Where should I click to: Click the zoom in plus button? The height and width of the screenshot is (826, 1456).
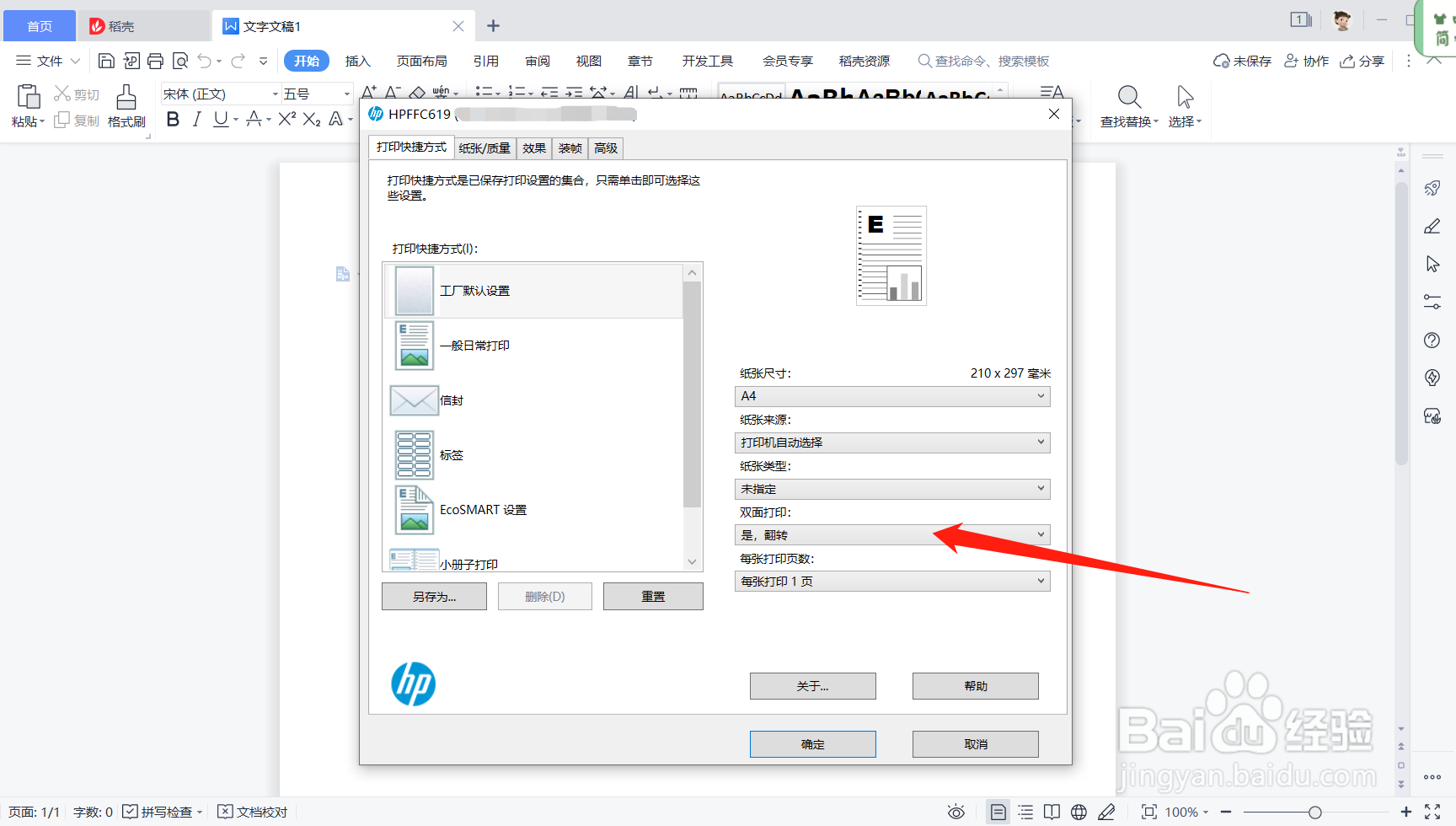1405,812
